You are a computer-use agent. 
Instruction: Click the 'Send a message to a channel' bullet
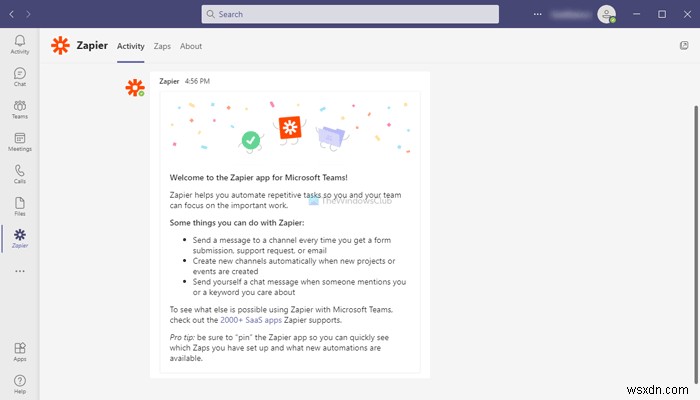pos(292,245)
